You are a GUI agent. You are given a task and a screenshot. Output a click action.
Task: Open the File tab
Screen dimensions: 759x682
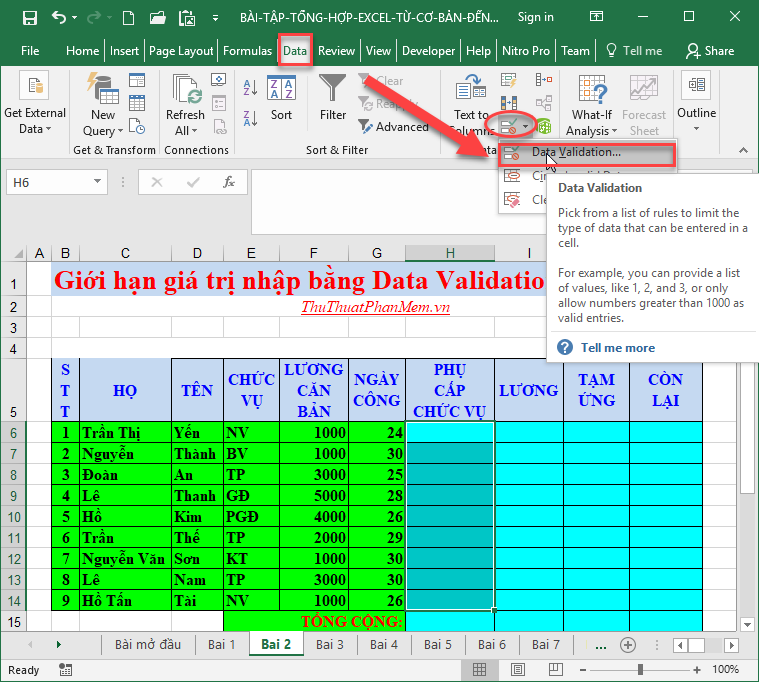click(x=30, y=51)
